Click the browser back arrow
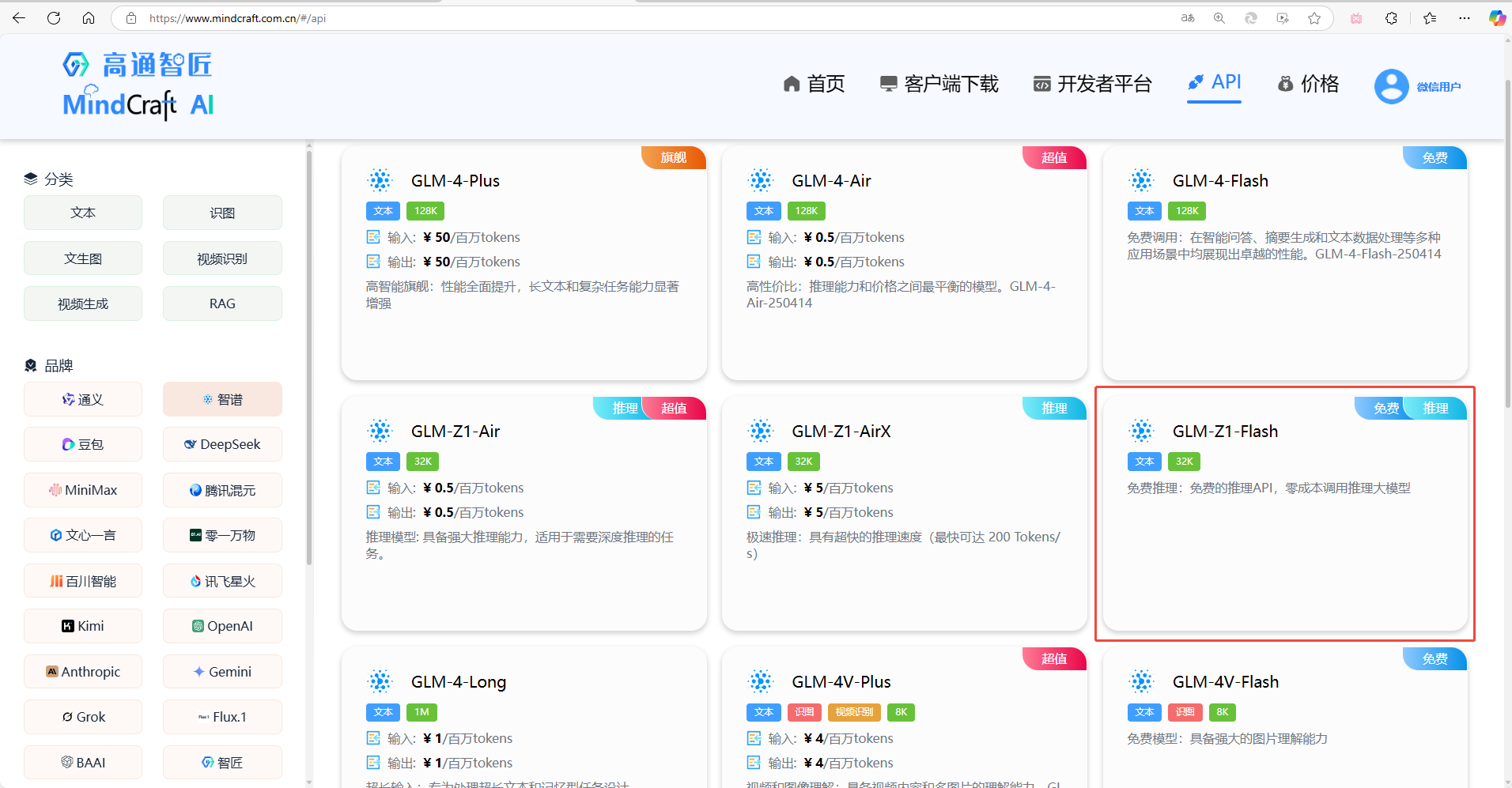Viewport: 1512px width, 788px height. 19,17
